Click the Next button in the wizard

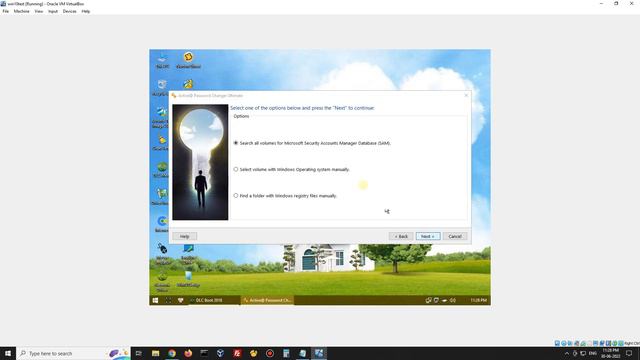click(427, 236)
